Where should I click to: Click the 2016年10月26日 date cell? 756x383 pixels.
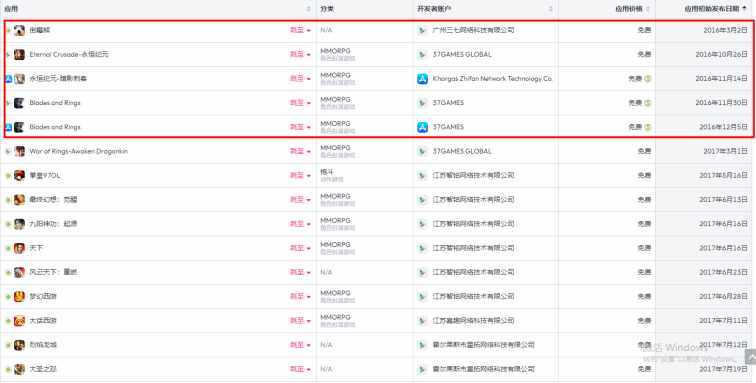click(x=722, y=55)
